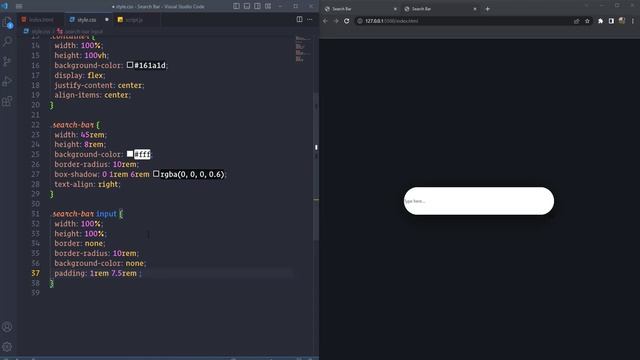
Task: Click the site information icon in address bar
Action: [360, 21]
